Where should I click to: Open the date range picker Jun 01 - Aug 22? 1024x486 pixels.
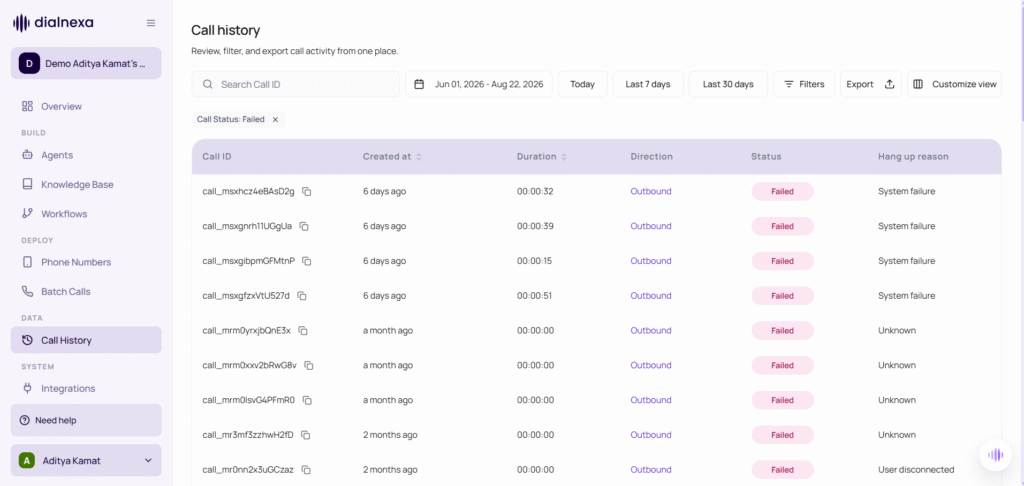[479, 84]
